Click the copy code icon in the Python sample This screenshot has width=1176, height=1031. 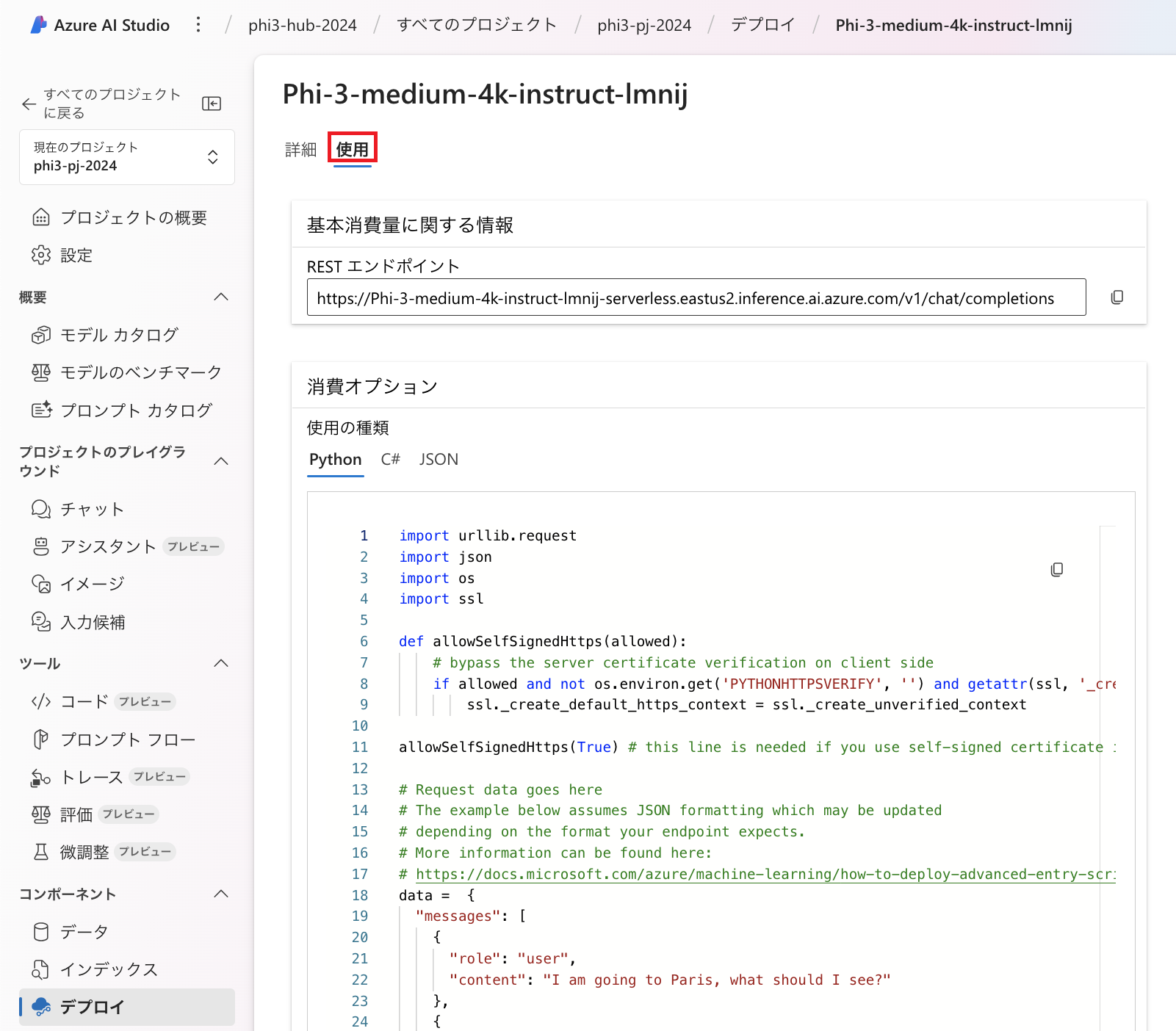pos(1056,570)
